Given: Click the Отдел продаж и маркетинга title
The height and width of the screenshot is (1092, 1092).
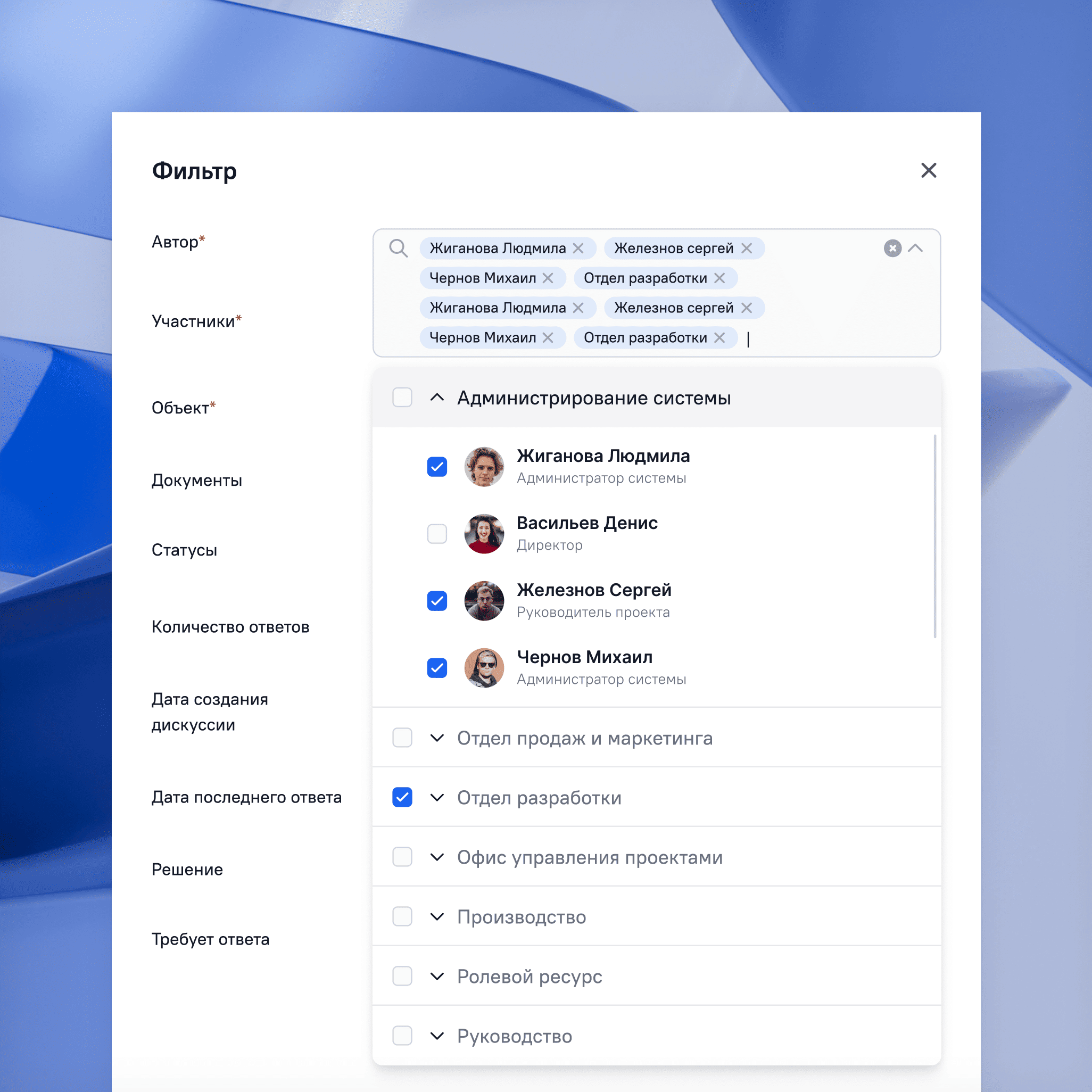Looking at the screenshot, I should point(585,738).
